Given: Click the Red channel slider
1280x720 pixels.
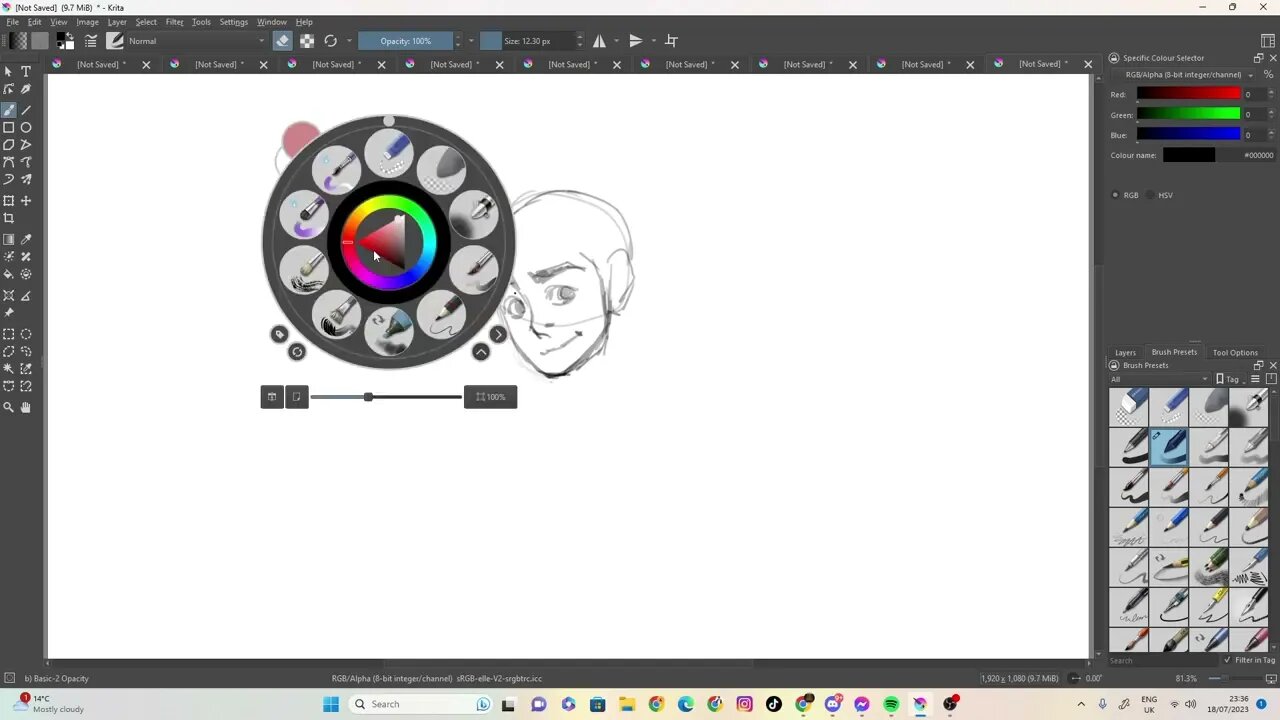Looking at the screenshot, I should 1188,95.
